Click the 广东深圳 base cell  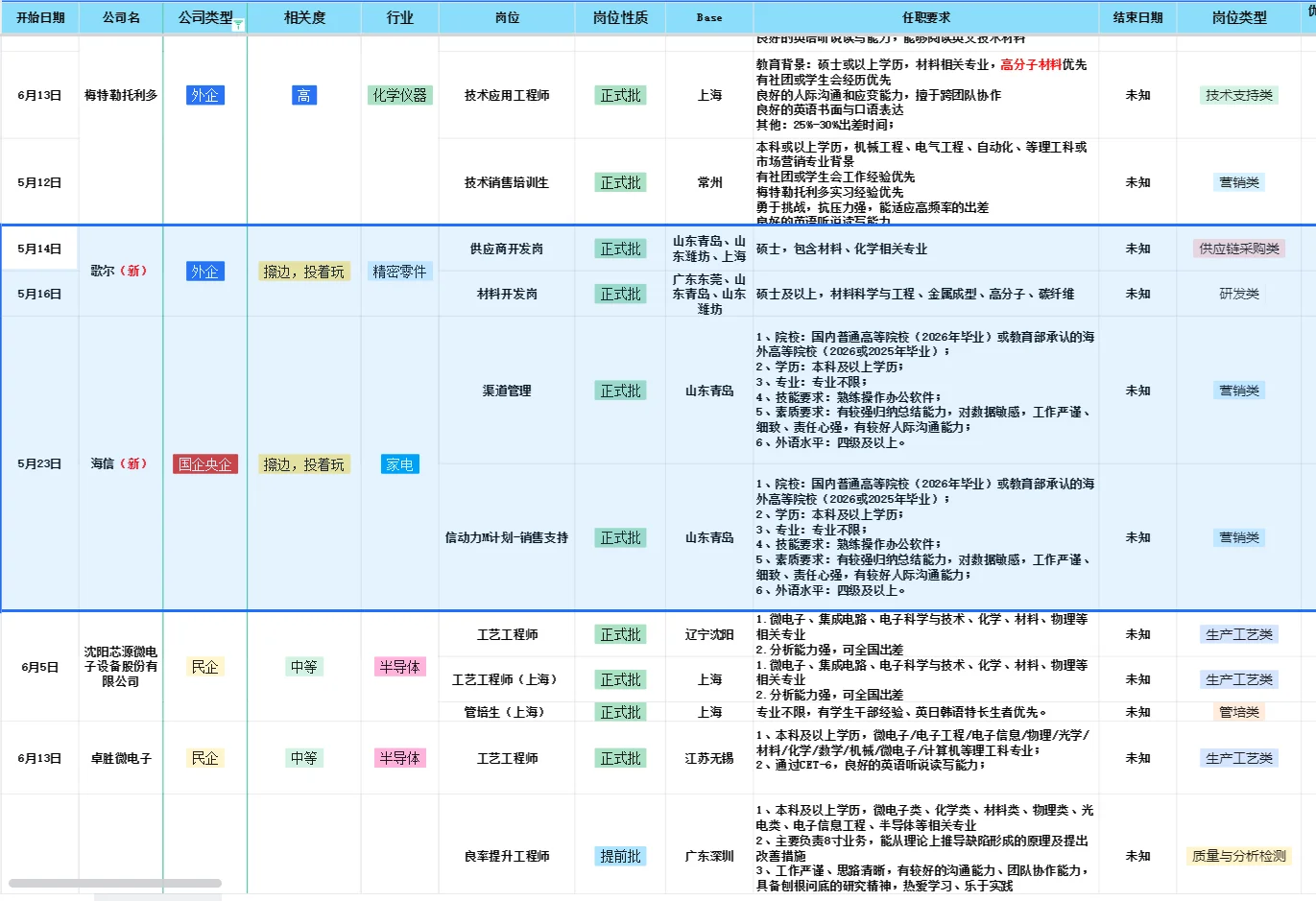(709, 856)
